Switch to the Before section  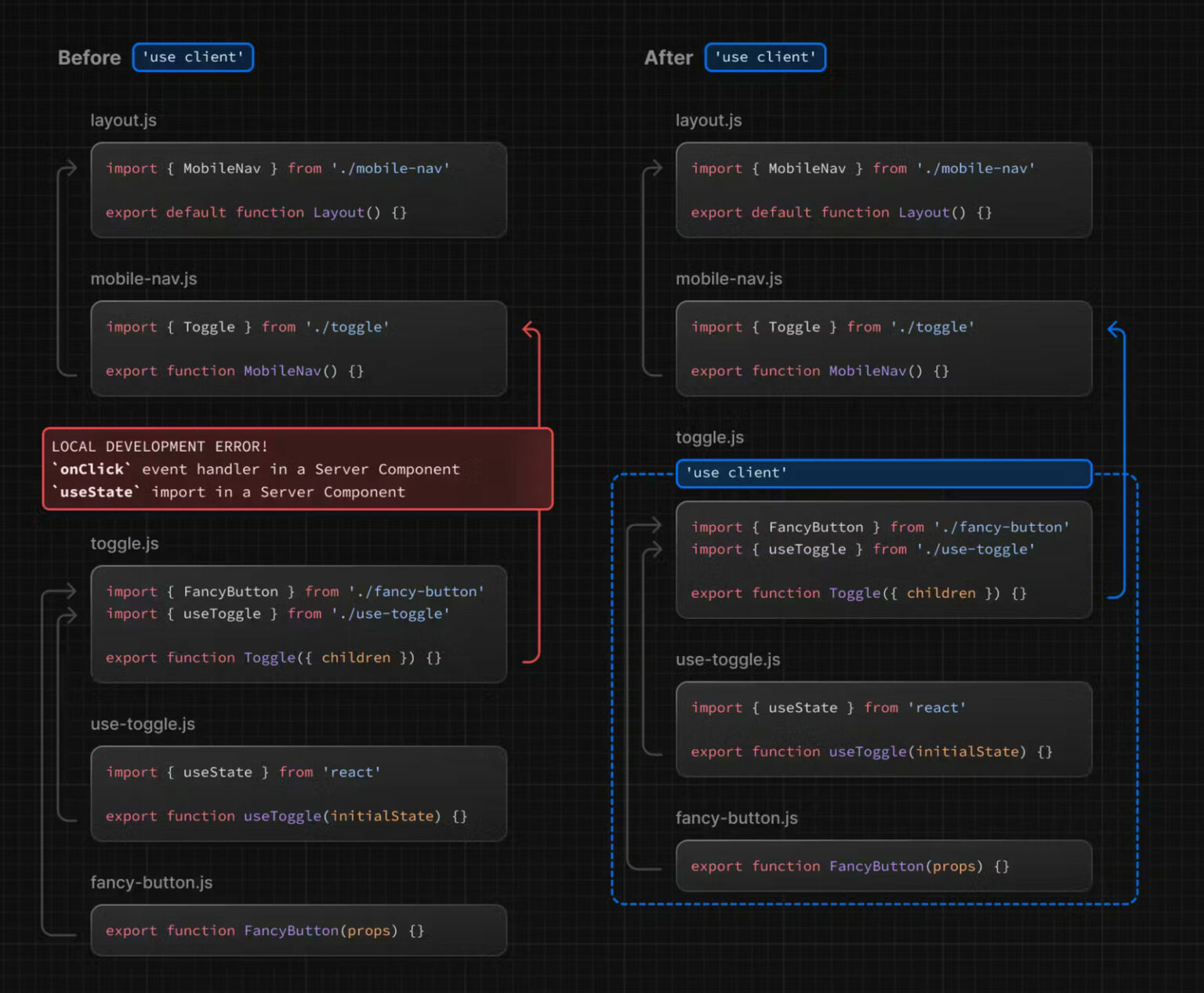point(89,57)
